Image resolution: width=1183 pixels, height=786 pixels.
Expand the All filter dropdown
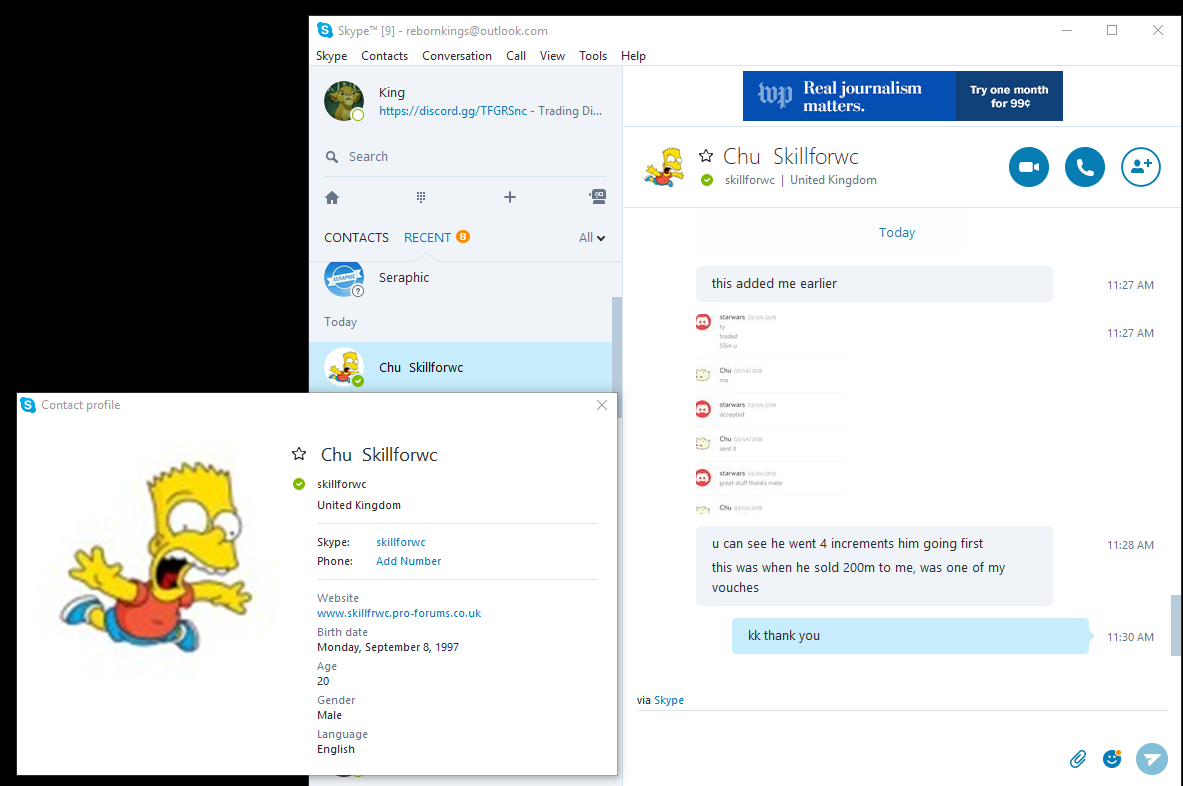592,238
